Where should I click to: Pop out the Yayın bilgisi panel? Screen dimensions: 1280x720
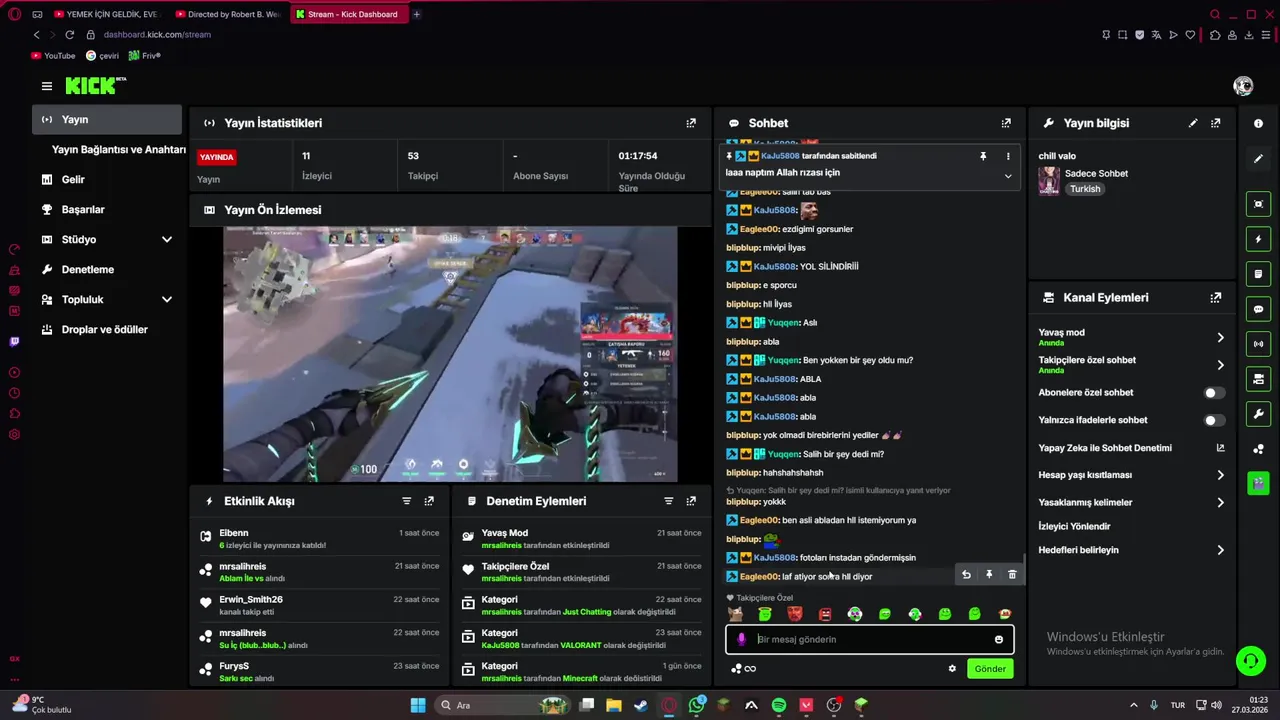click(1216, 123)
